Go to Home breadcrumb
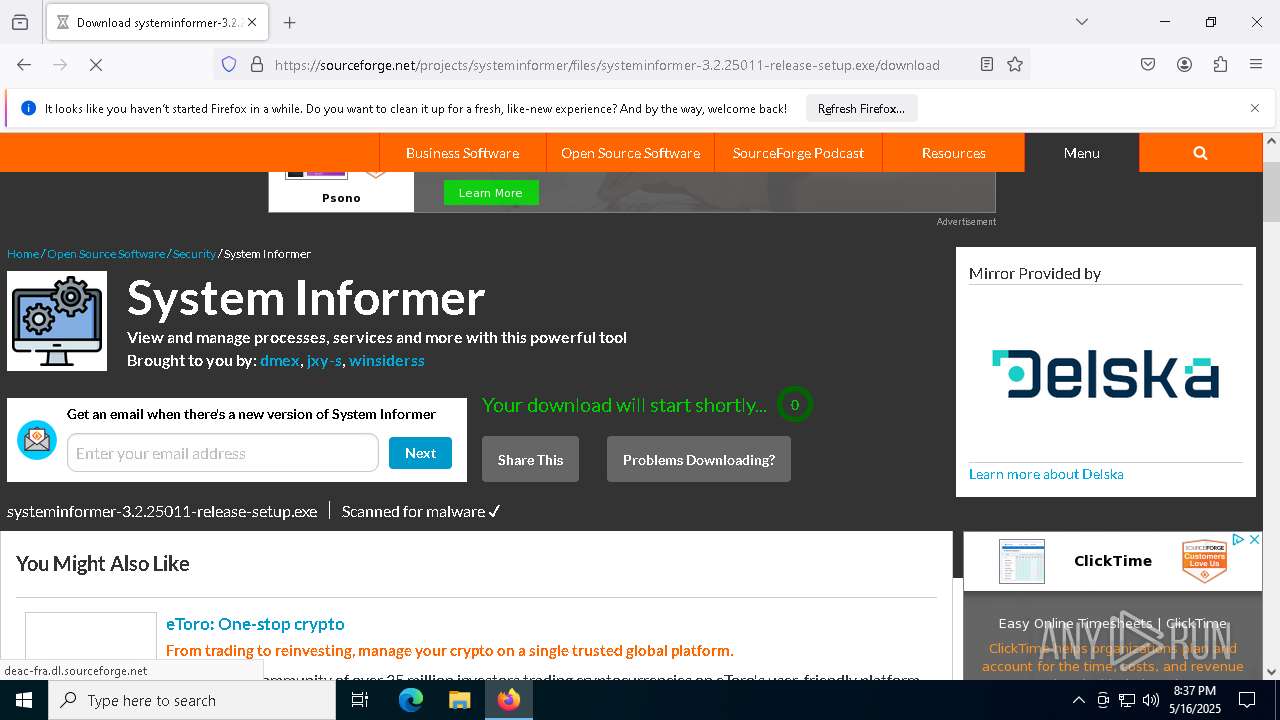Screen dimensions: 1280x720 point(23,254)
